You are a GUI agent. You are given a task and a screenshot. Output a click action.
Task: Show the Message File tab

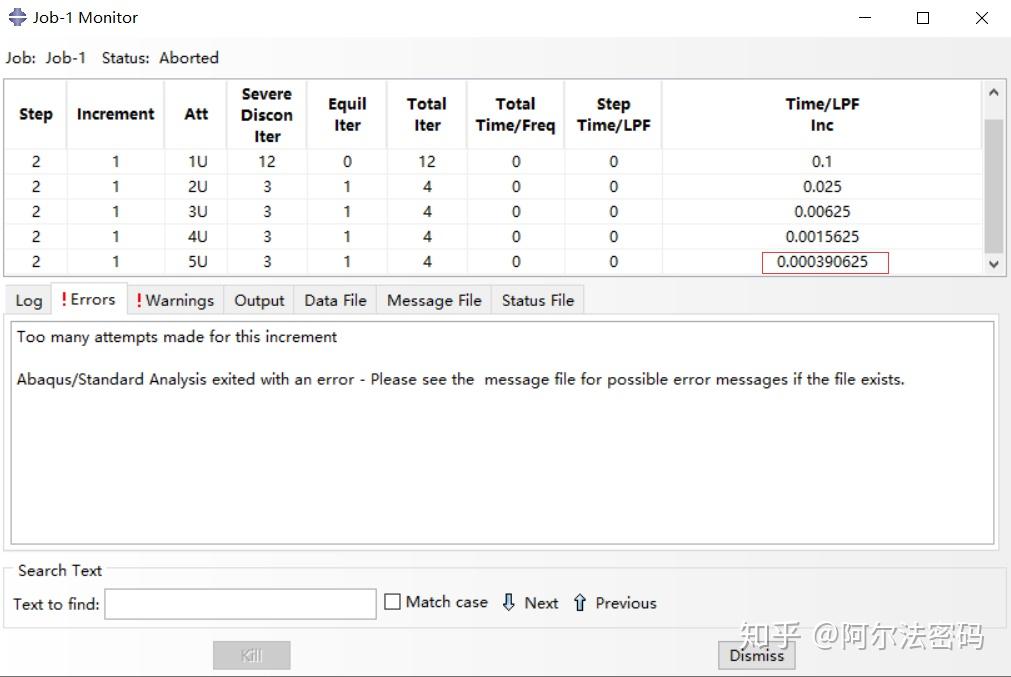pyautogui.click(x=434, y=300)
